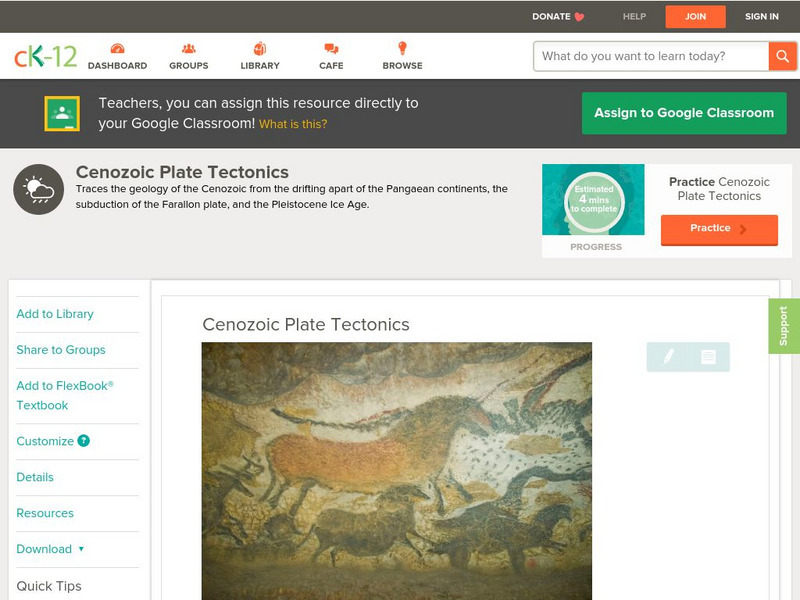Open the Browse lightbulb icon
This screenshot has width=800, height=600.
[x=403, y=48]
